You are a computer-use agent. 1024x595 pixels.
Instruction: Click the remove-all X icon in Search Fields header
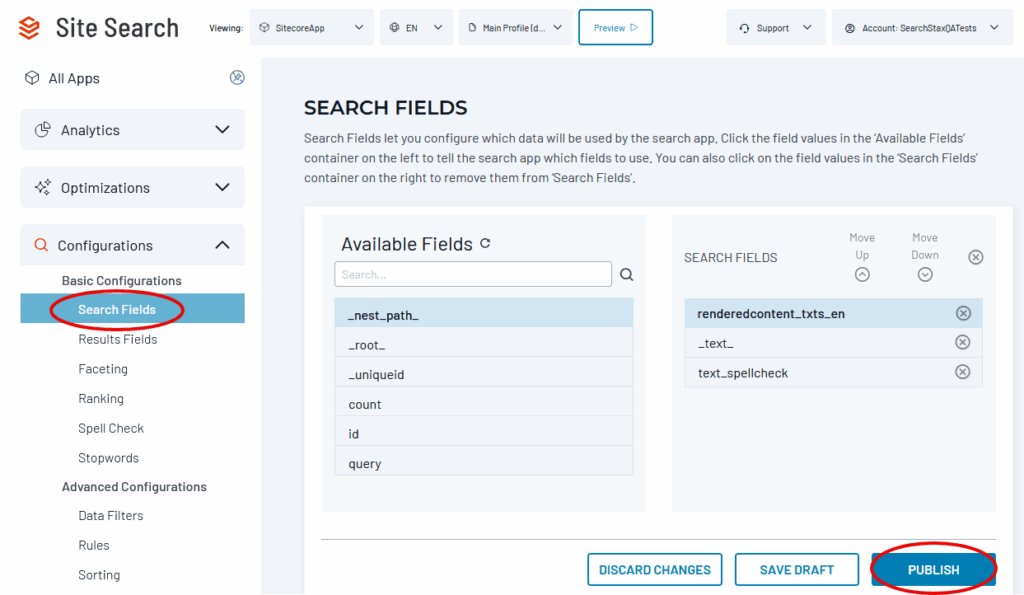pyautogui.click(x=976, y=257)
